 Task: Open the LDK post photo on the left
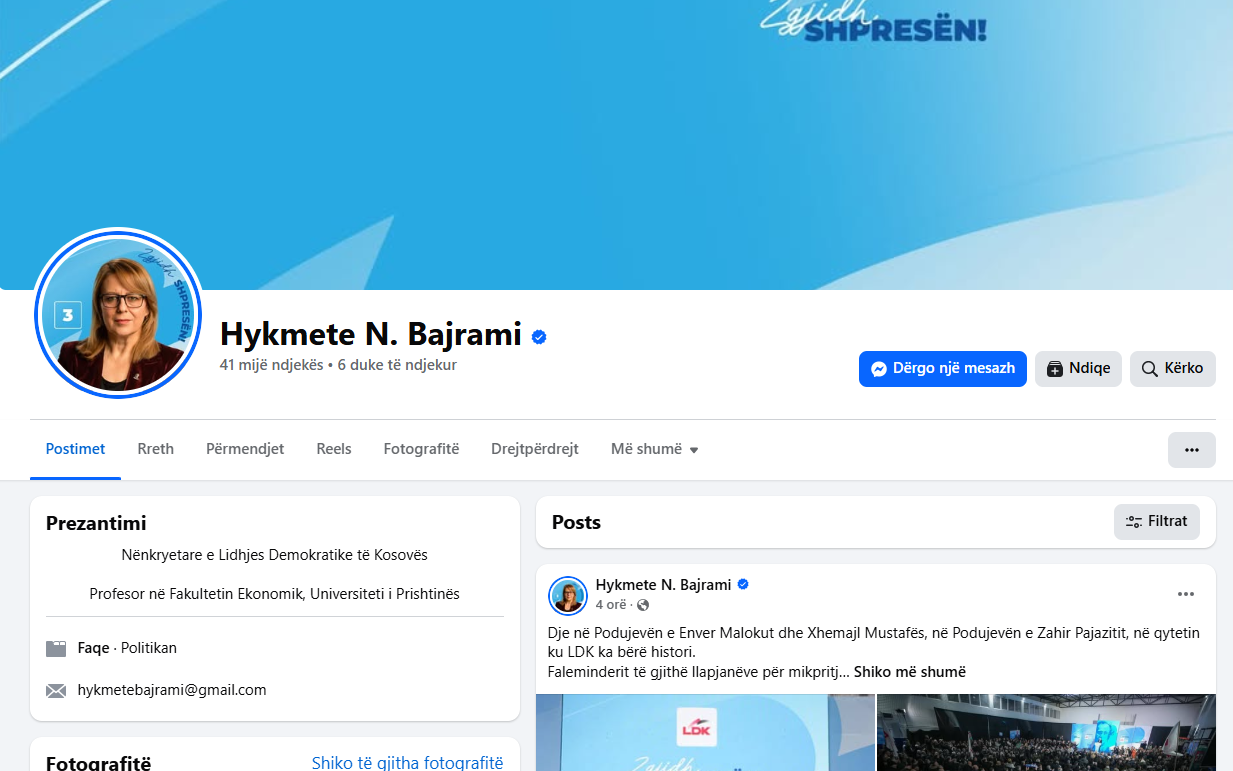[x=705, y=733]
